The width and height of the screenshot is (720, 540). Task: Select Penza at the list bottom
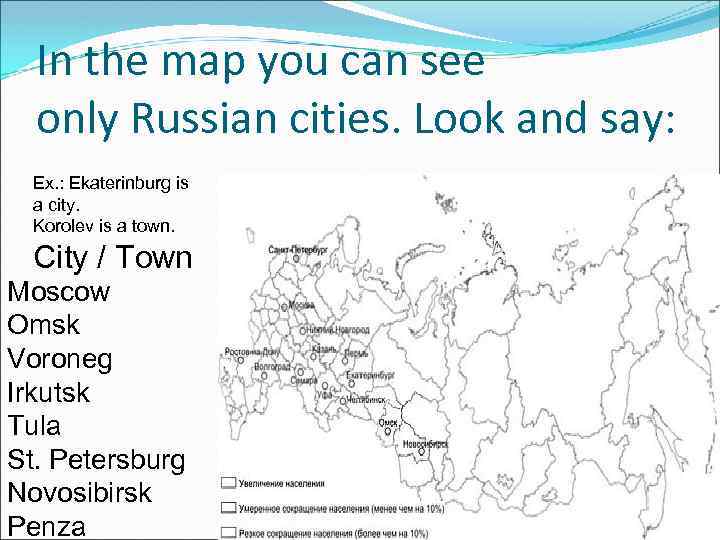[x=46, y=526]
